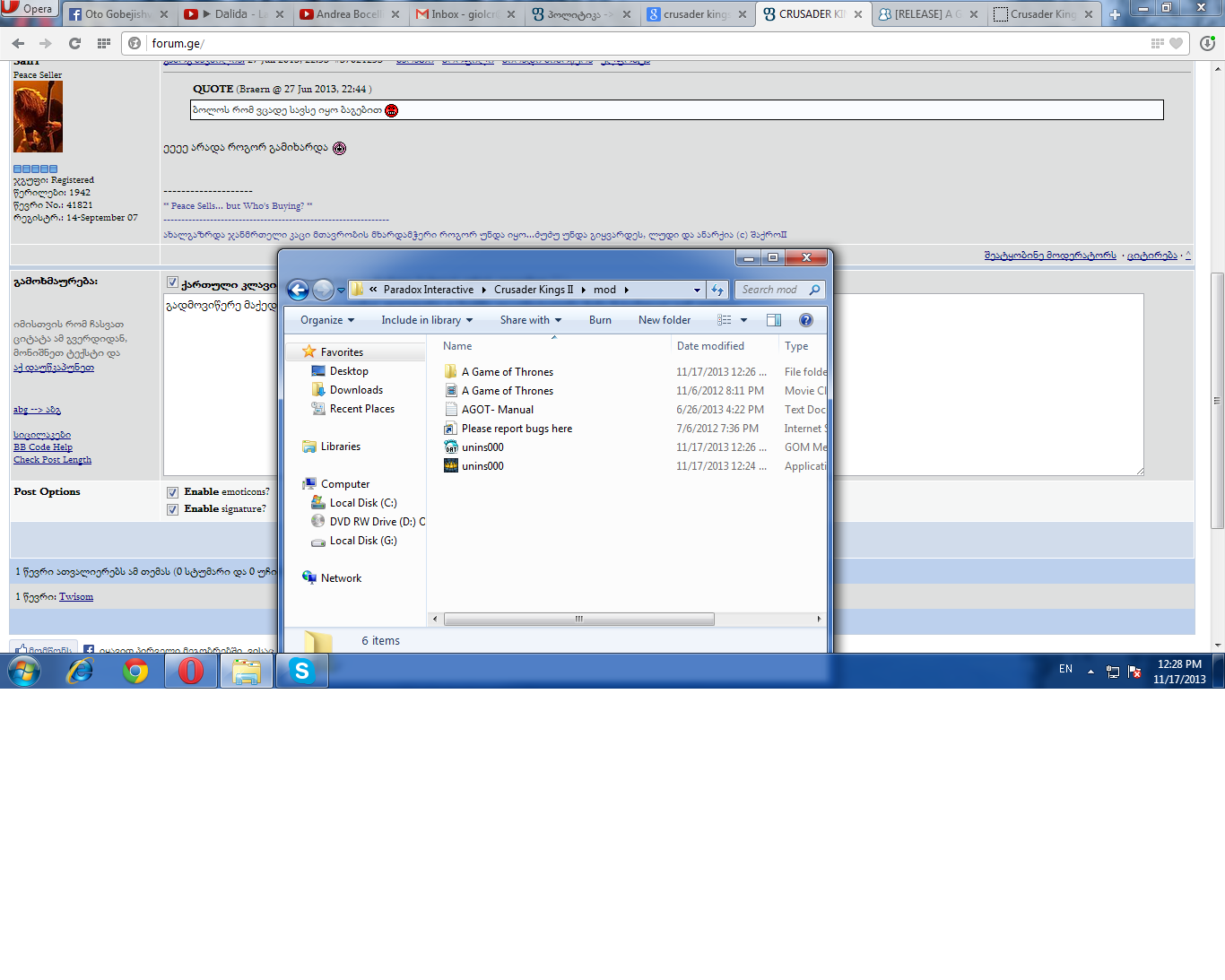
Task: Switch to the Oto Gobejishvili Facebook tab
Action: pos(118,14)
